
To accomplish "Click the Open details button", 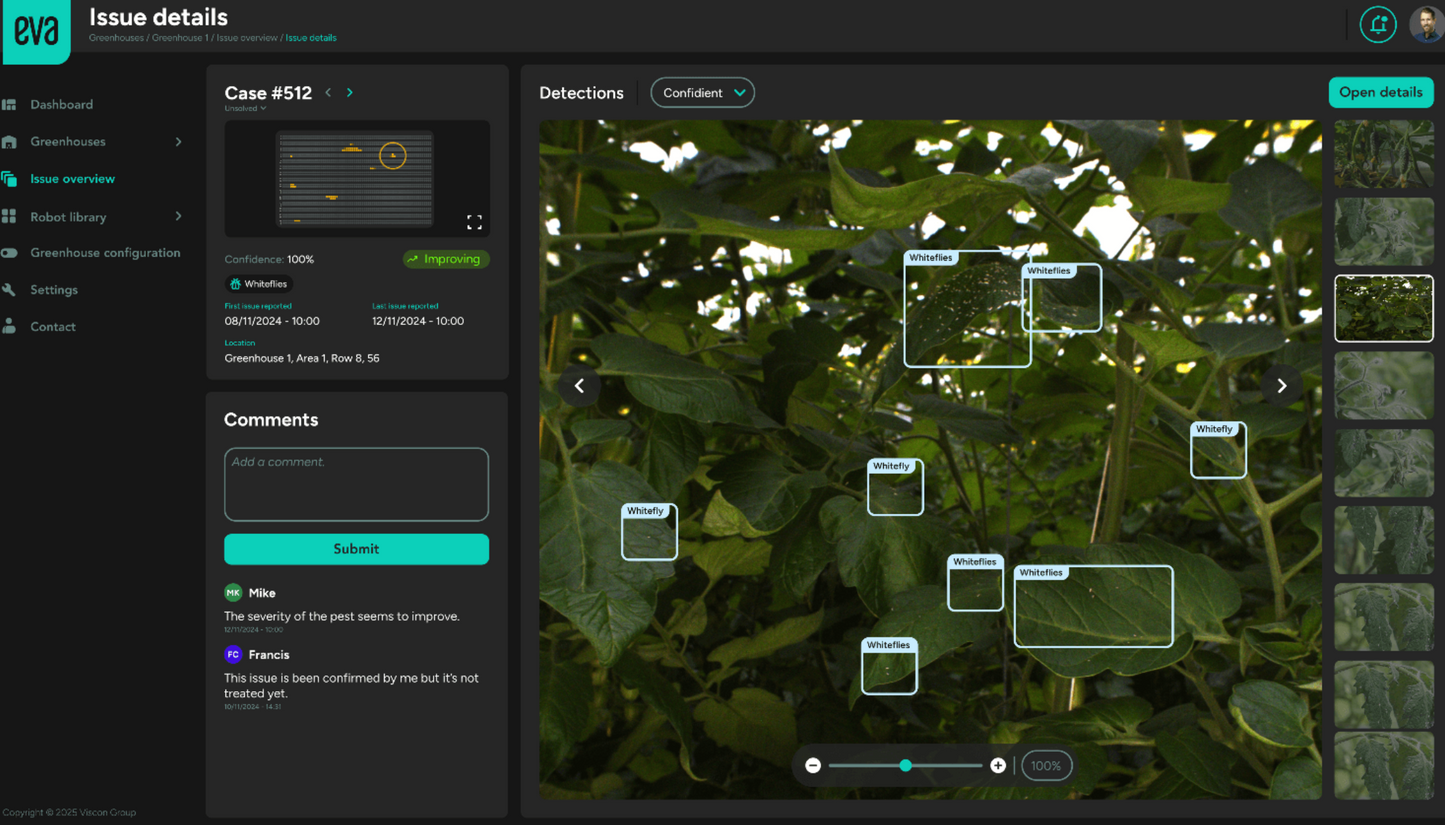I will 1381,92.
